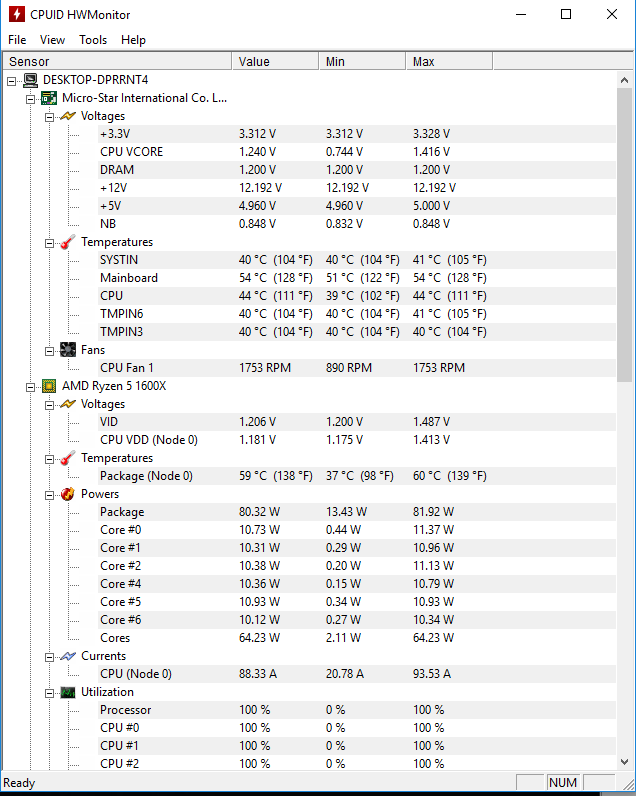The width and height of the screenshot is (636, 796).
Task: Open the File menu
Action: [x=17, y=40]
